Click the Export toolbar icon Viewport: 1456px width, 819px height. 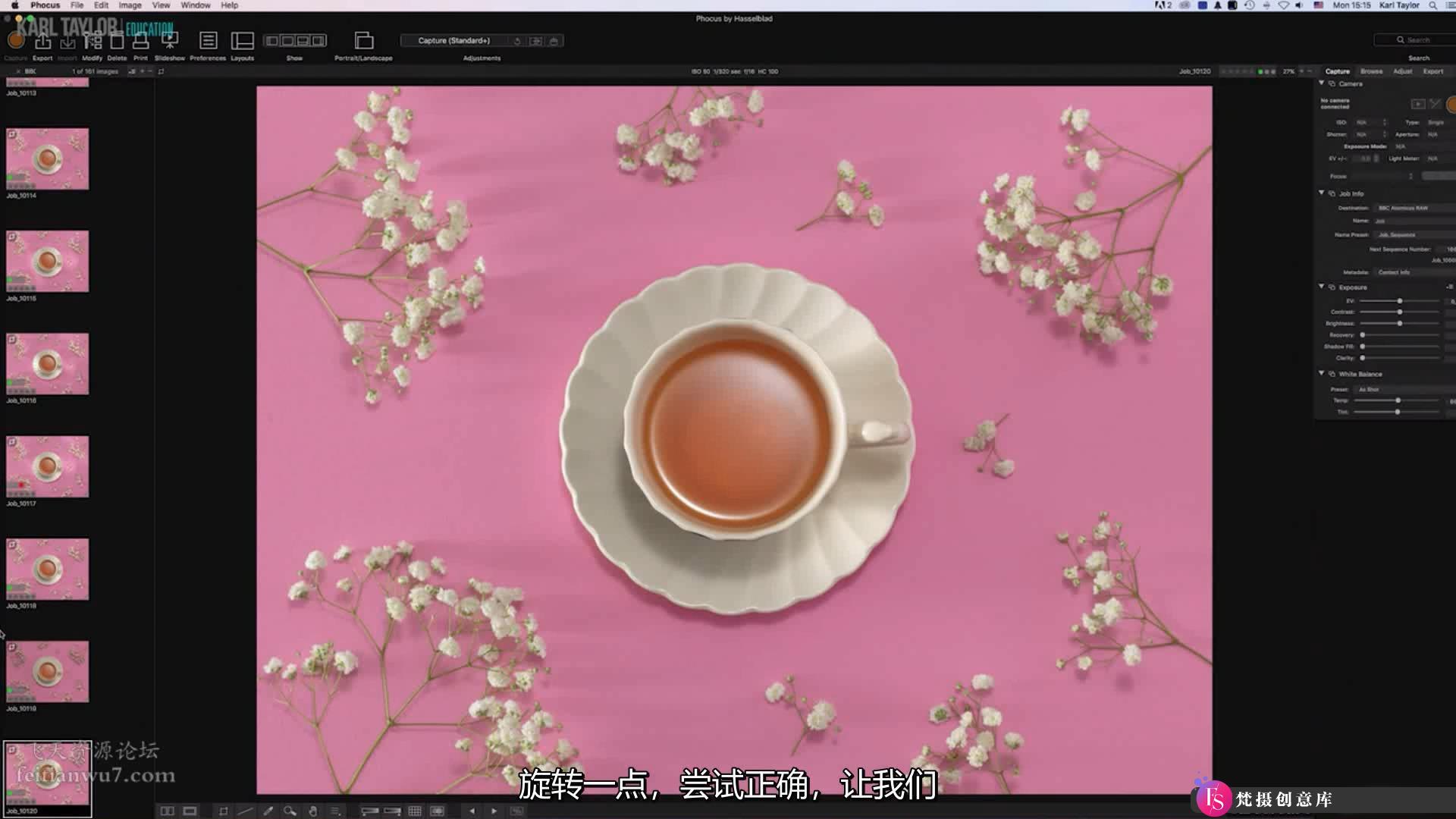point(42,41)
